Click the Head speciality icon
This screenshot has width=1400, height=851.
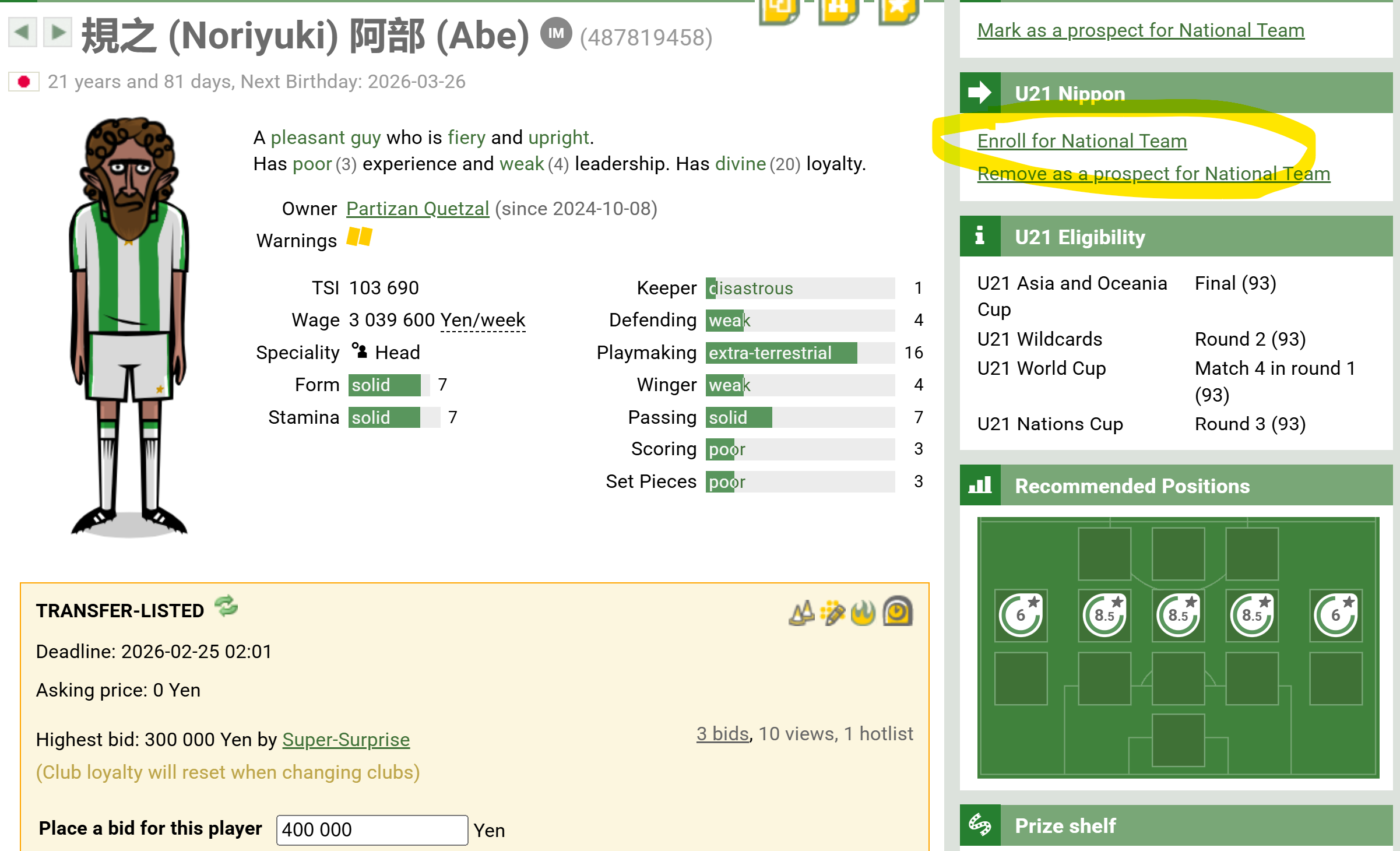click(x=360, y=351)
